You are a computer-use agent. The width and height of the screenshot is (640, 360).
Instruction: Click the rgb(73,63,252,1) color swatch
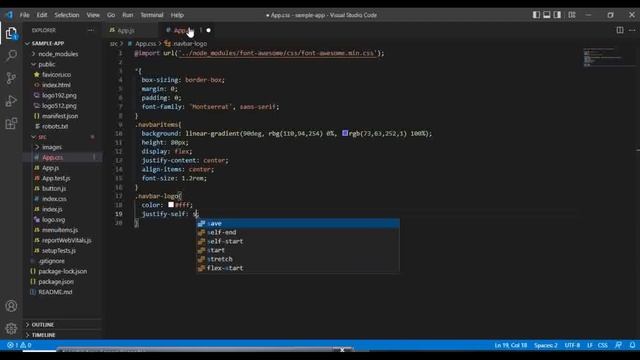pyautogui.click(x=345, y=133)
